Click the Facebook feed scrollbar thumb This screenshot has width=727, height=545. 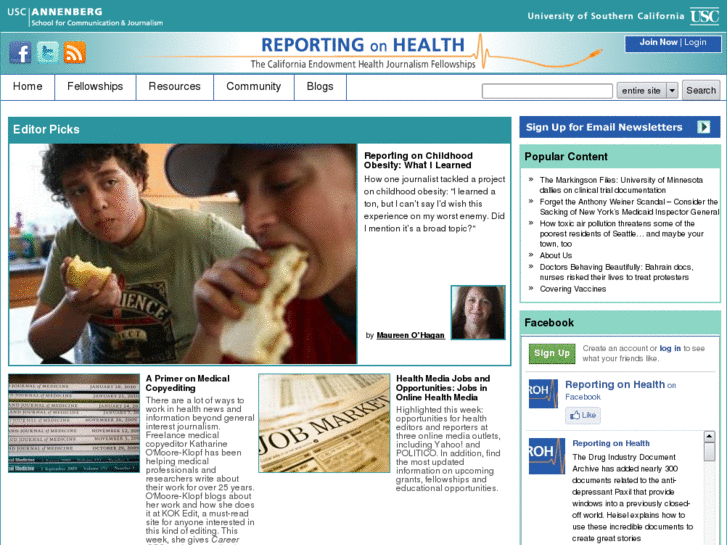click(709, 452)
